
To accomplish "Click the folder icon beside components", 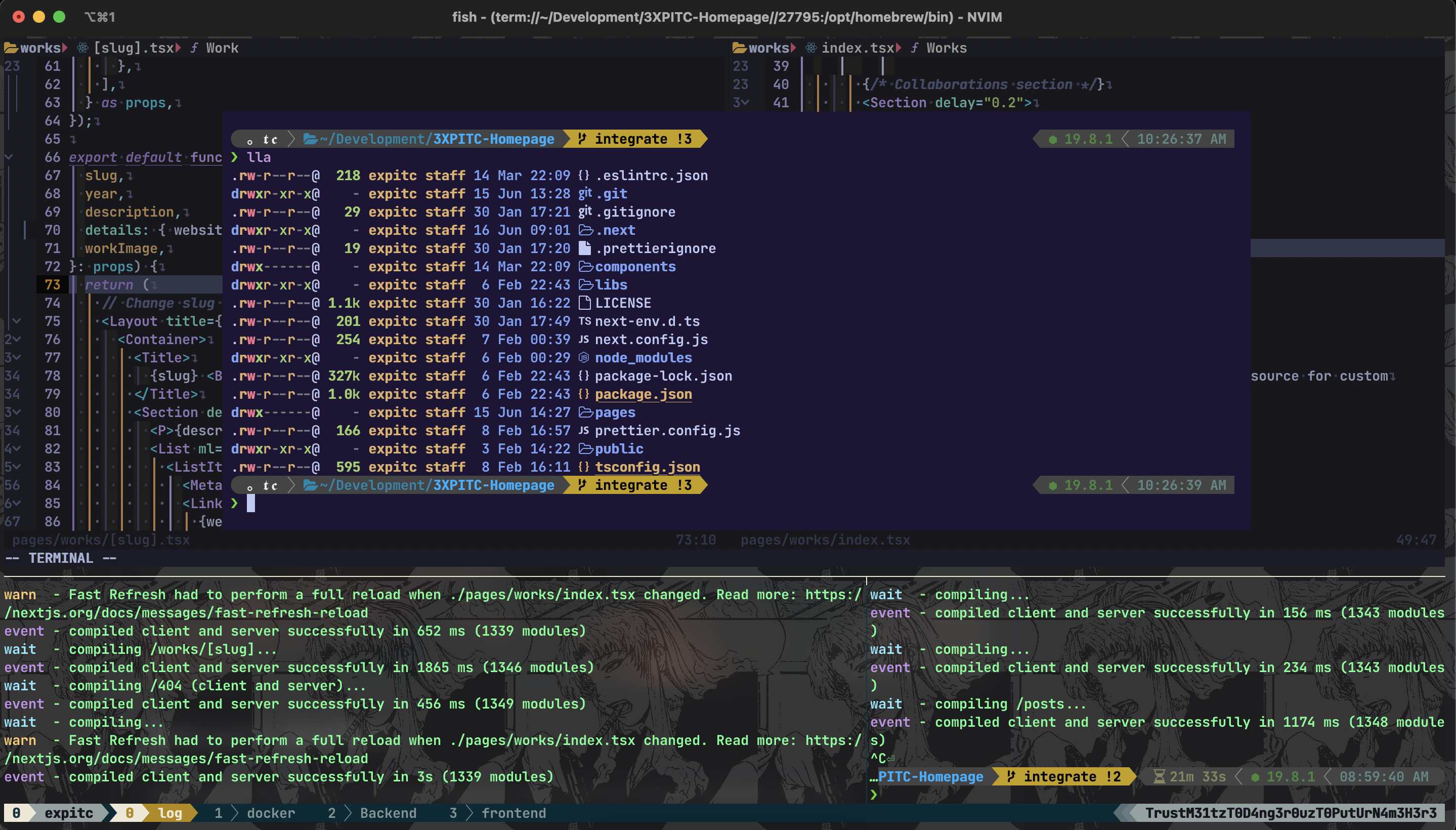I will (x=586, y=267).
